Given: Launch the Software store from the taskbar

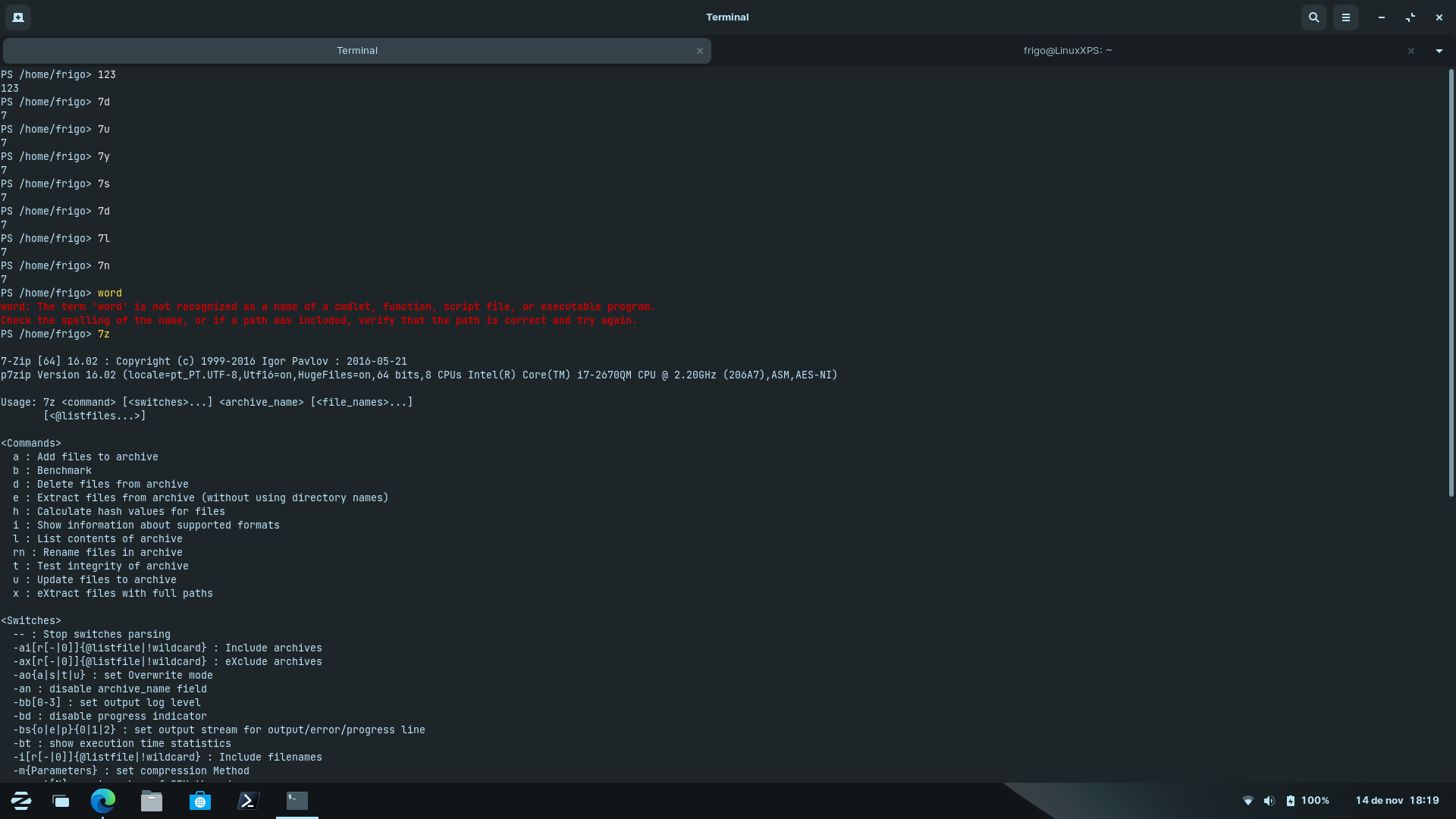Looking at the screenshot, I should coord(199,801).
